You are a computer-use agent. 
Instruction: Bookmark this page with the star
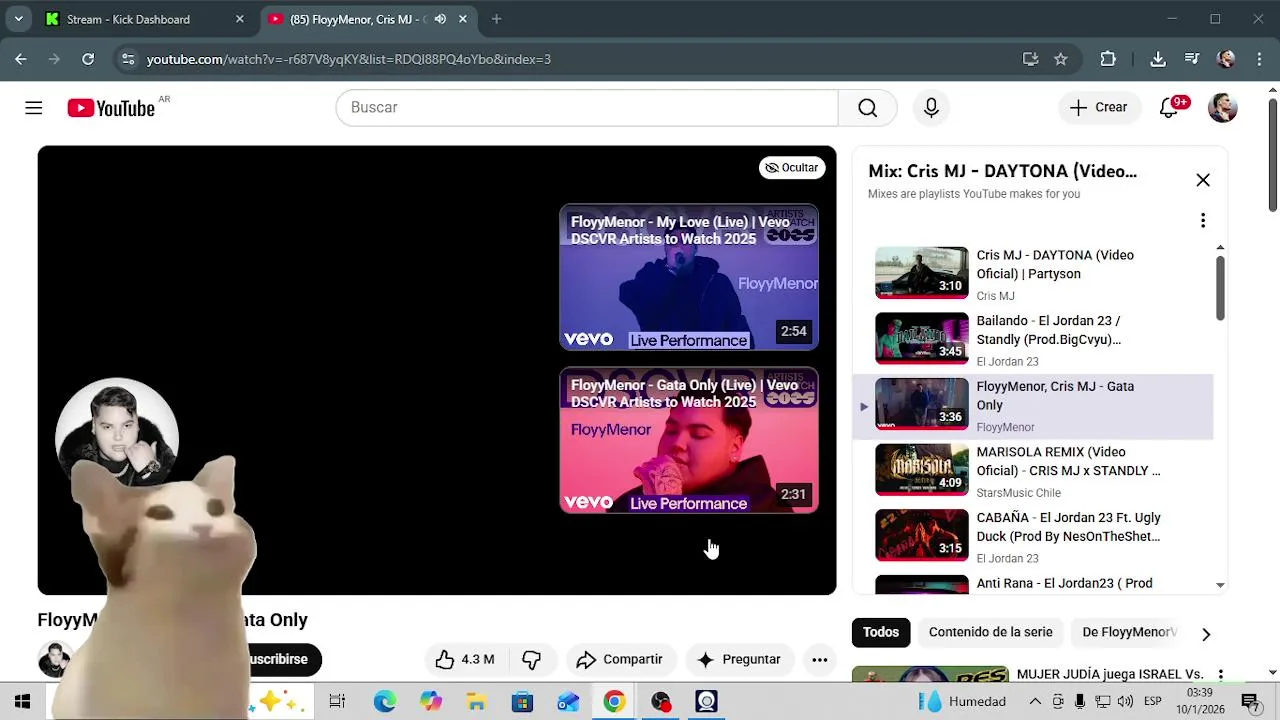click(x=1061, y=59)
